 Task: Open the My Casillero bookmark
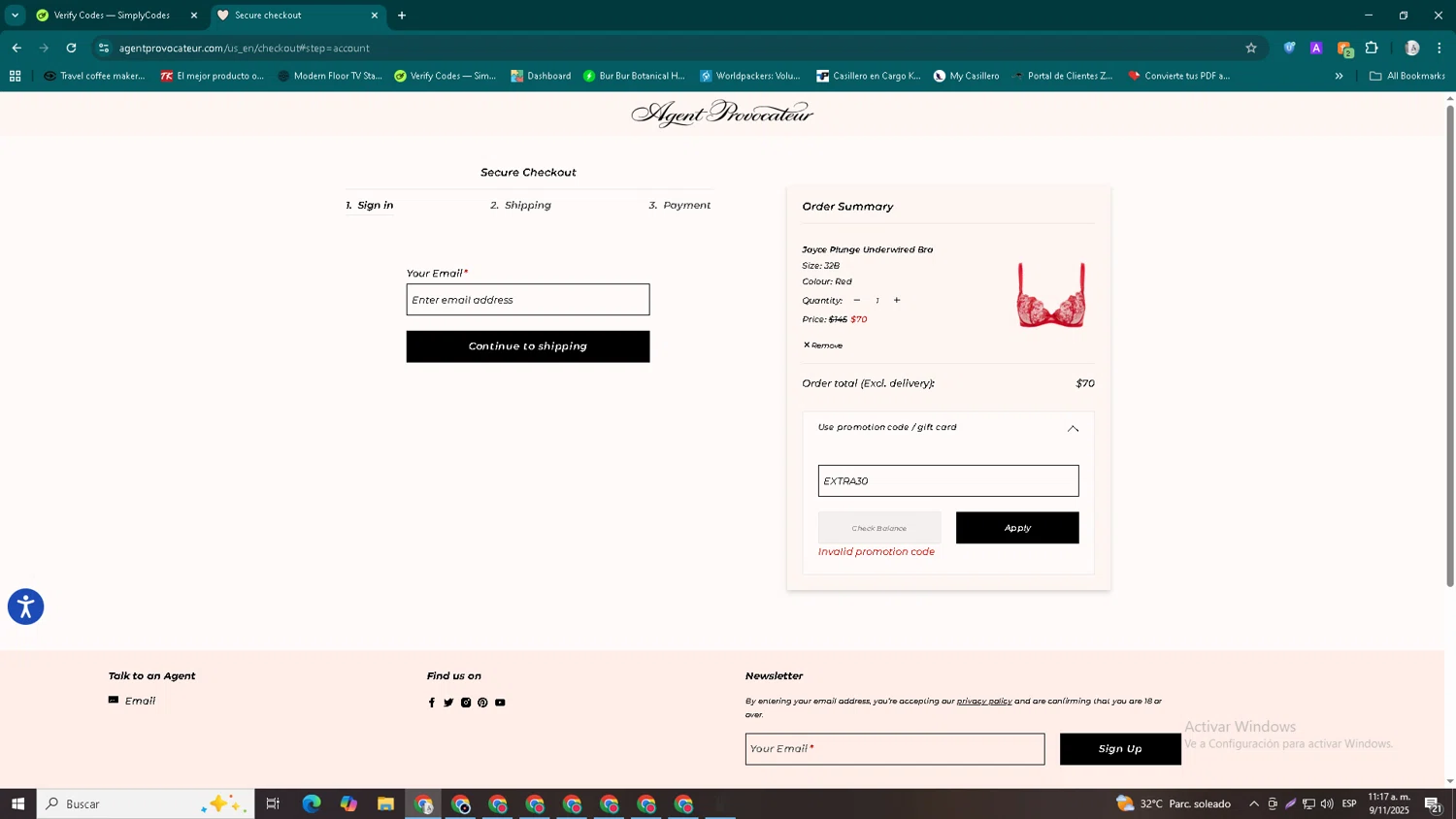966,76
